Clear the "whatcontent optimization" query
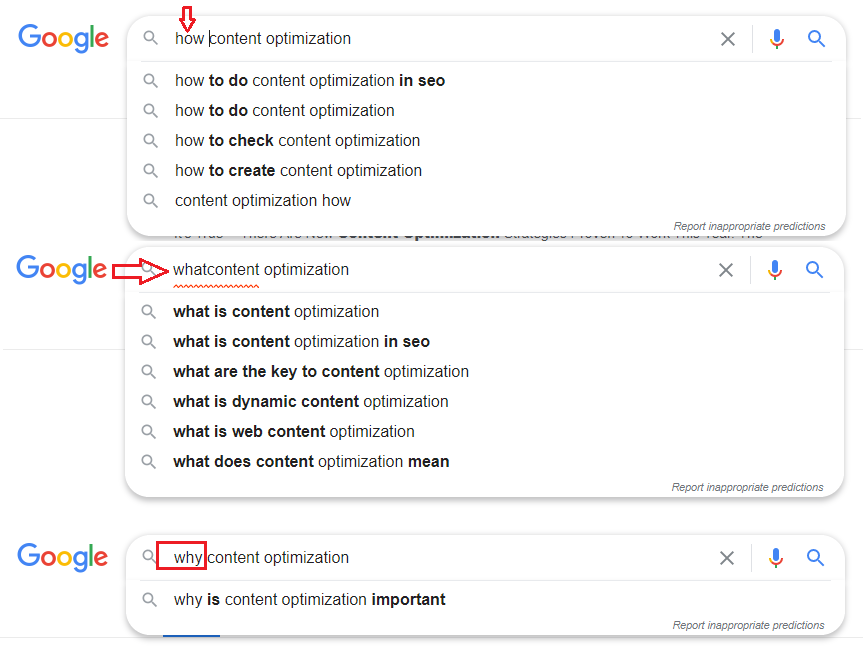 click(x=725, y=270)
